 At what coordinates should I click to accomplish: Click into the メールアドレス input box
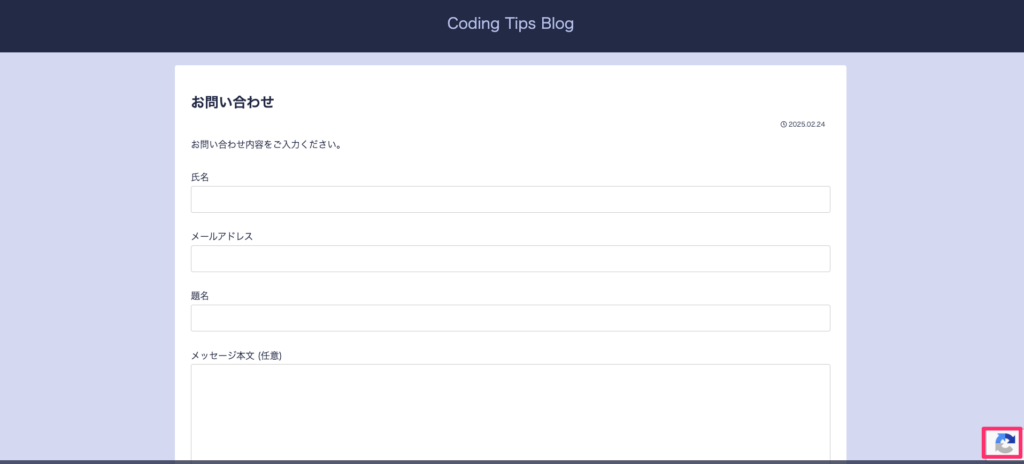tap(511, 259)
